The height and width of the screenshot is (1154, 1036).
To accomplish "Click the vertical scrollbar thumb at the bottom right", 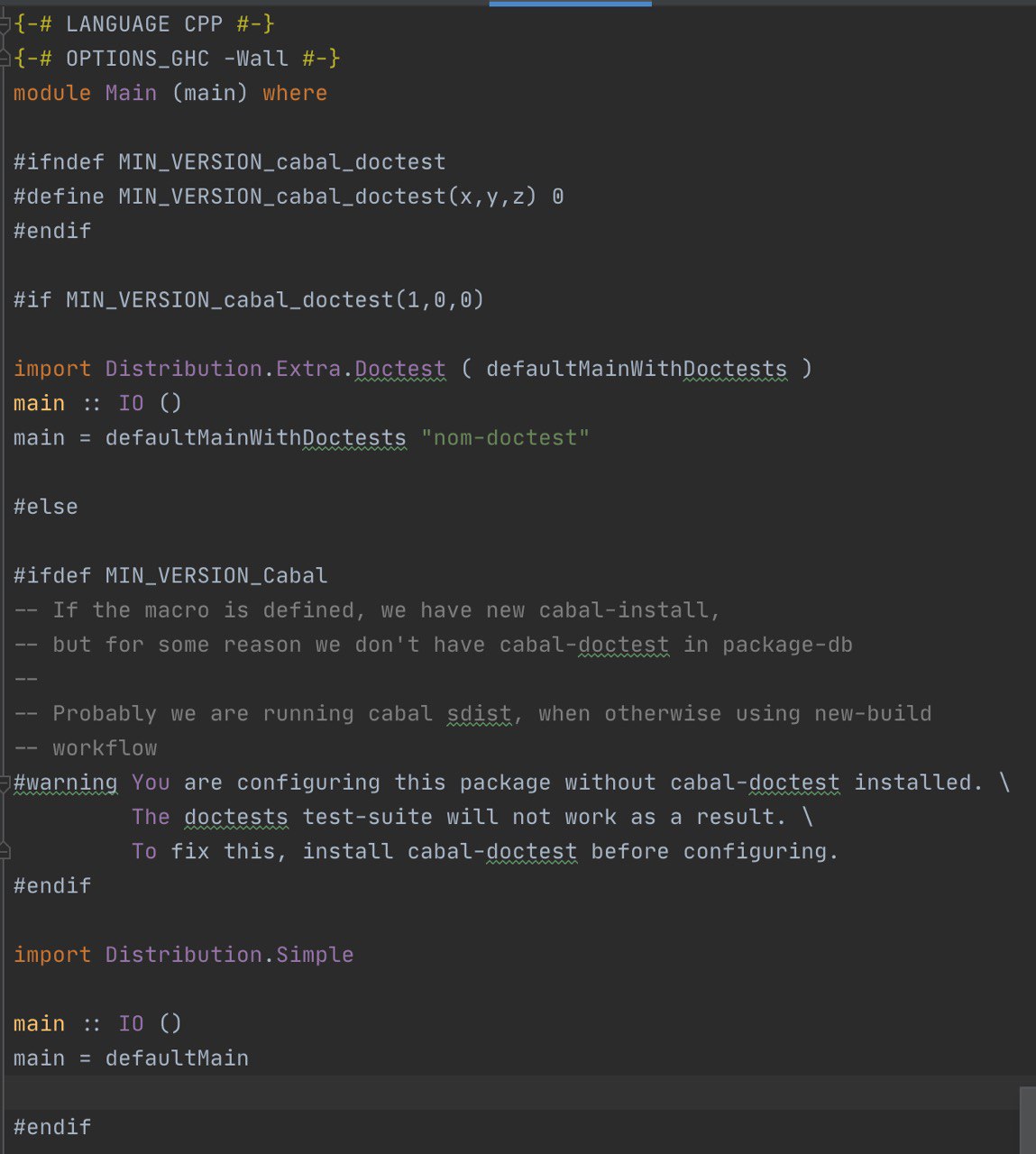I will [1027, 1120].
